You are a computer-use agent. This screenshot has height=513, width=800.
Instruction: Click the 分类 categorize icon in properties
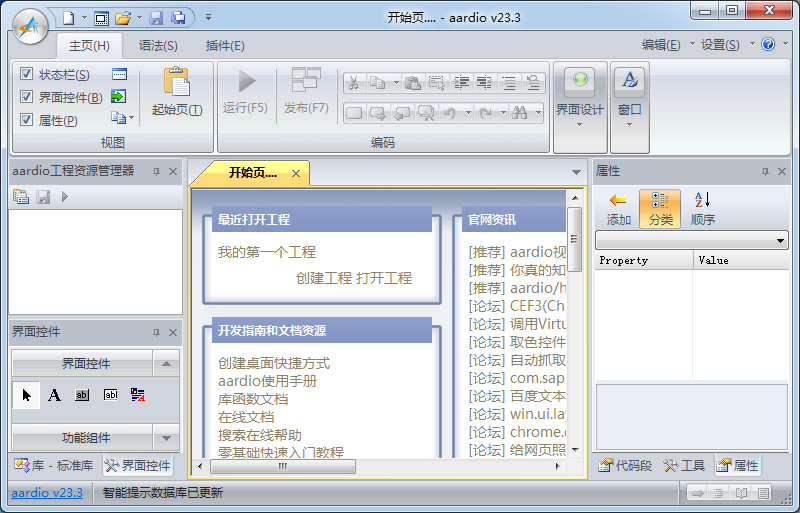pos(660,201)
